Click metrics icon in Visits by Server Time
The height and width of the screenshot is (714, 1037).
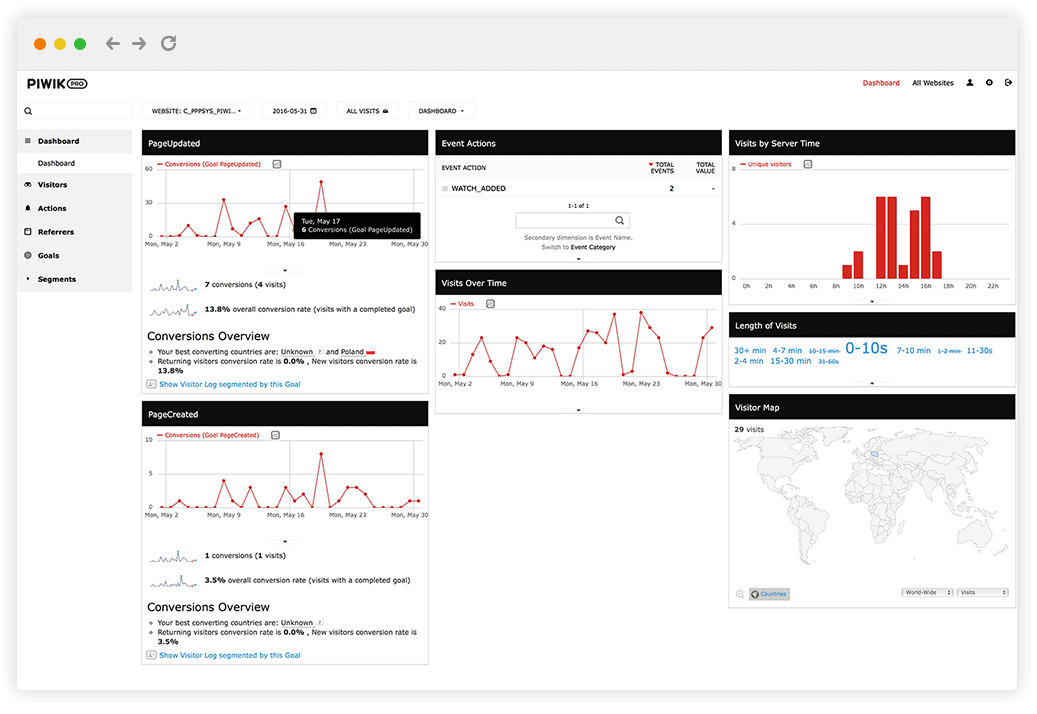click(808, 164)
